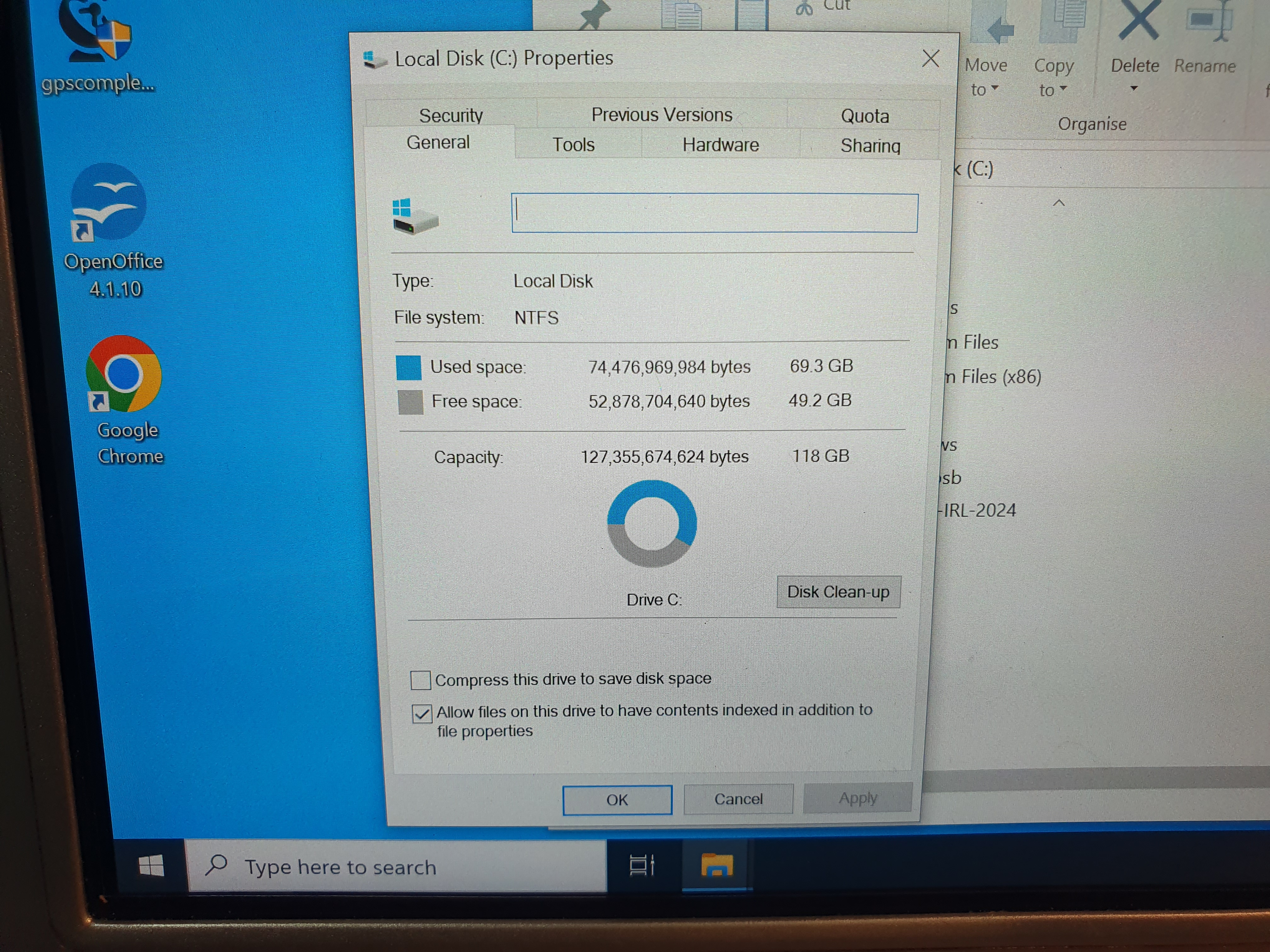Click the OK button

[x=617, y=799]
